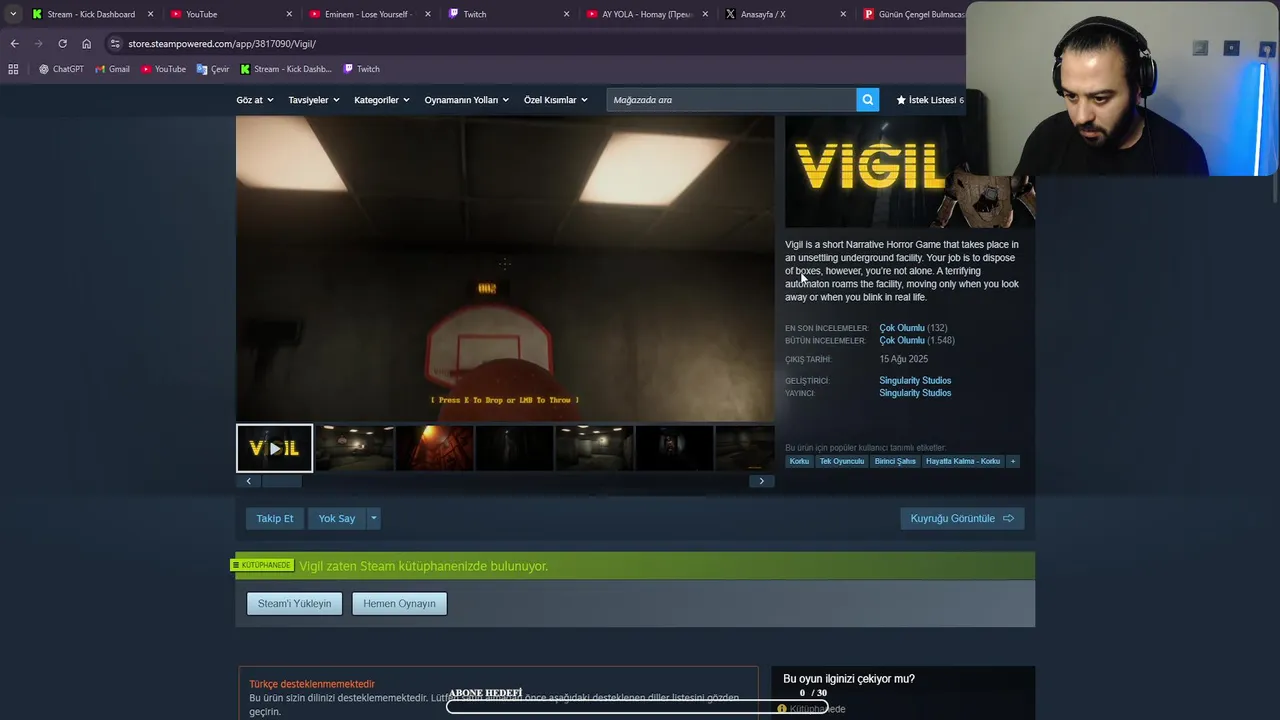The image size is (1280, 720).
Task: Close the Stream - Kick Dashboard tab
Action: [151, 14]
